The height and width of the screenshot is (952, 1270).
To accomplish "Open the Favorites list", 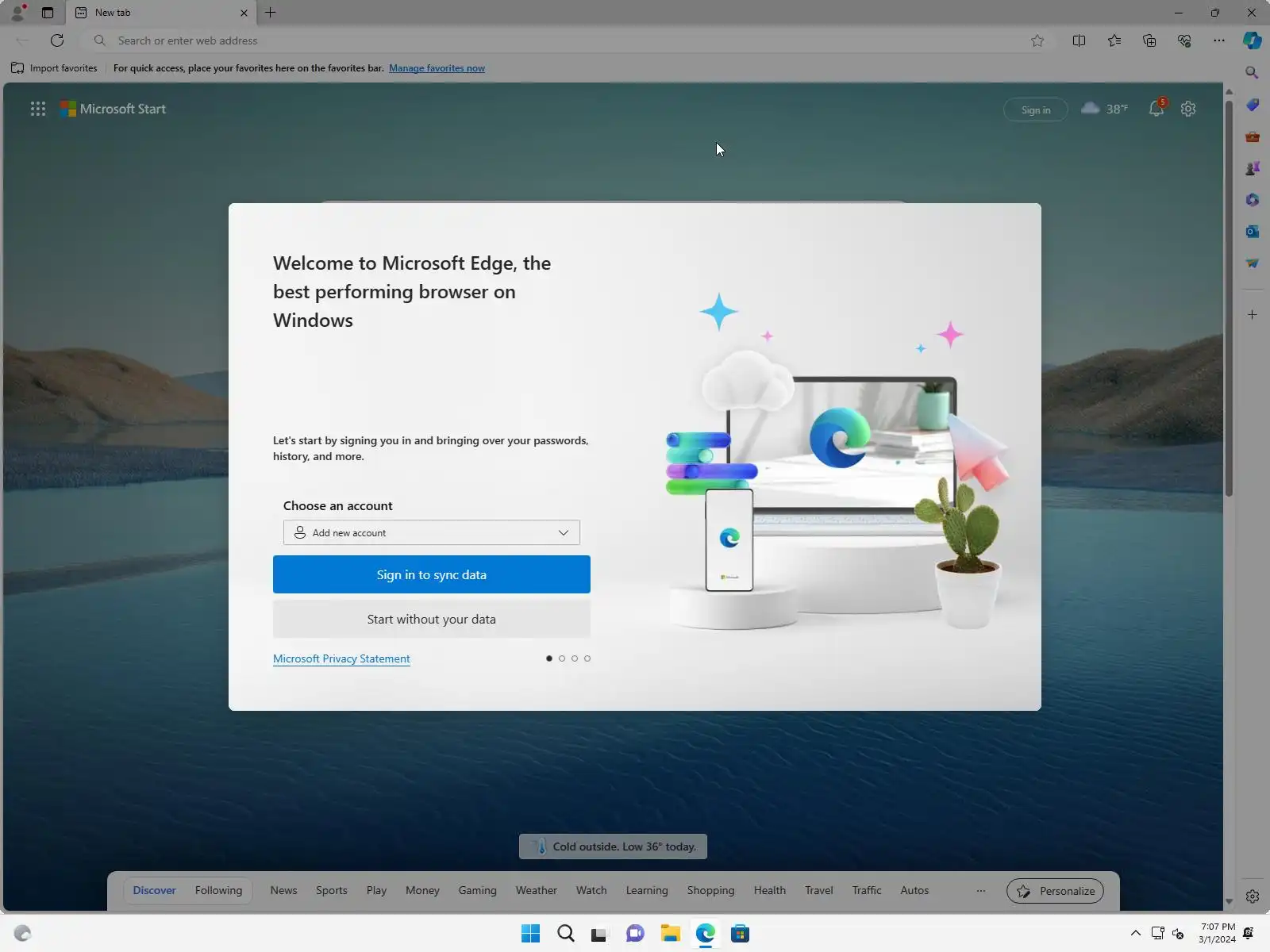I will tap(1114, 40).
